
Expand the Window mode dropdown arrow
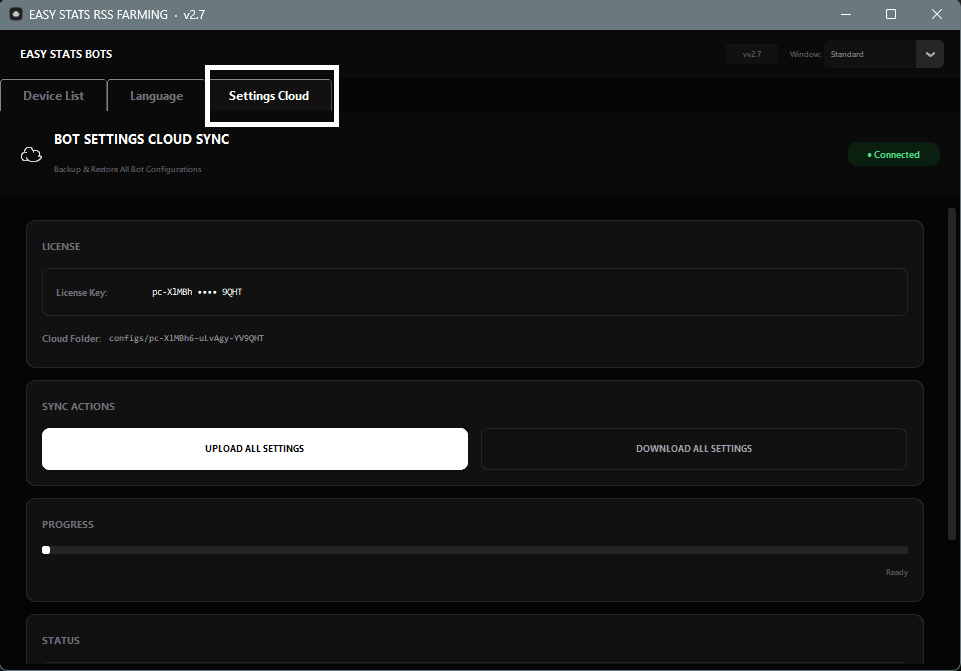[930, 54]
